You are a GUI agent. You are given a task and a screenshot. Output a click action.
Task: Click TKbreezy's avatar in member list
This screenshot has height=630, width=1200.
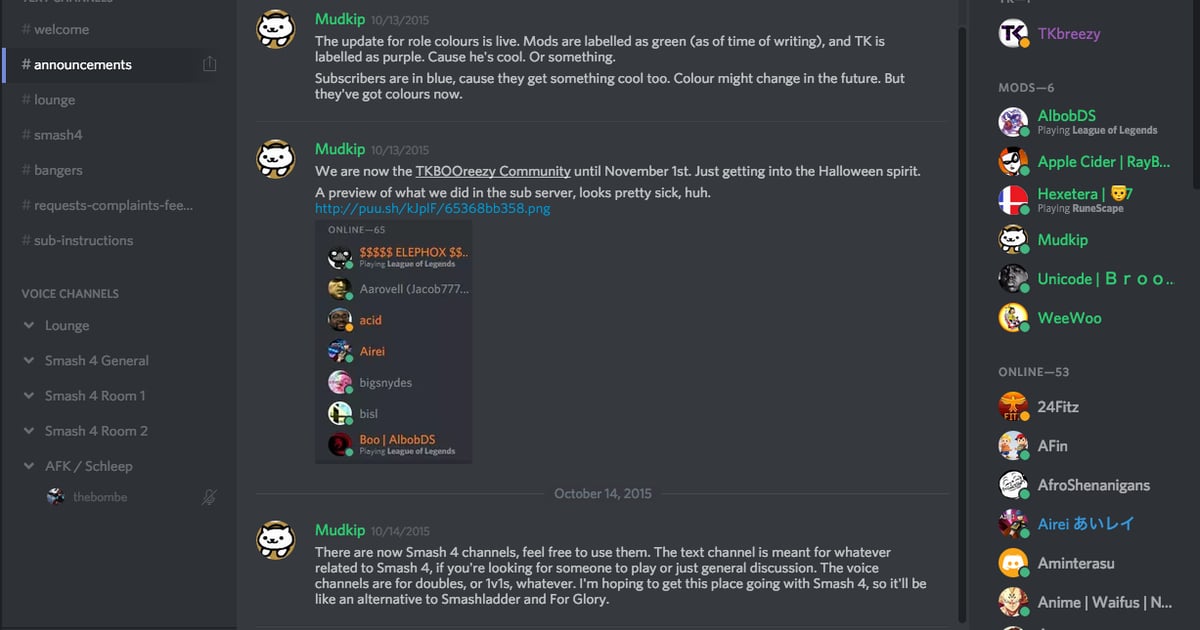point(1013,33)
